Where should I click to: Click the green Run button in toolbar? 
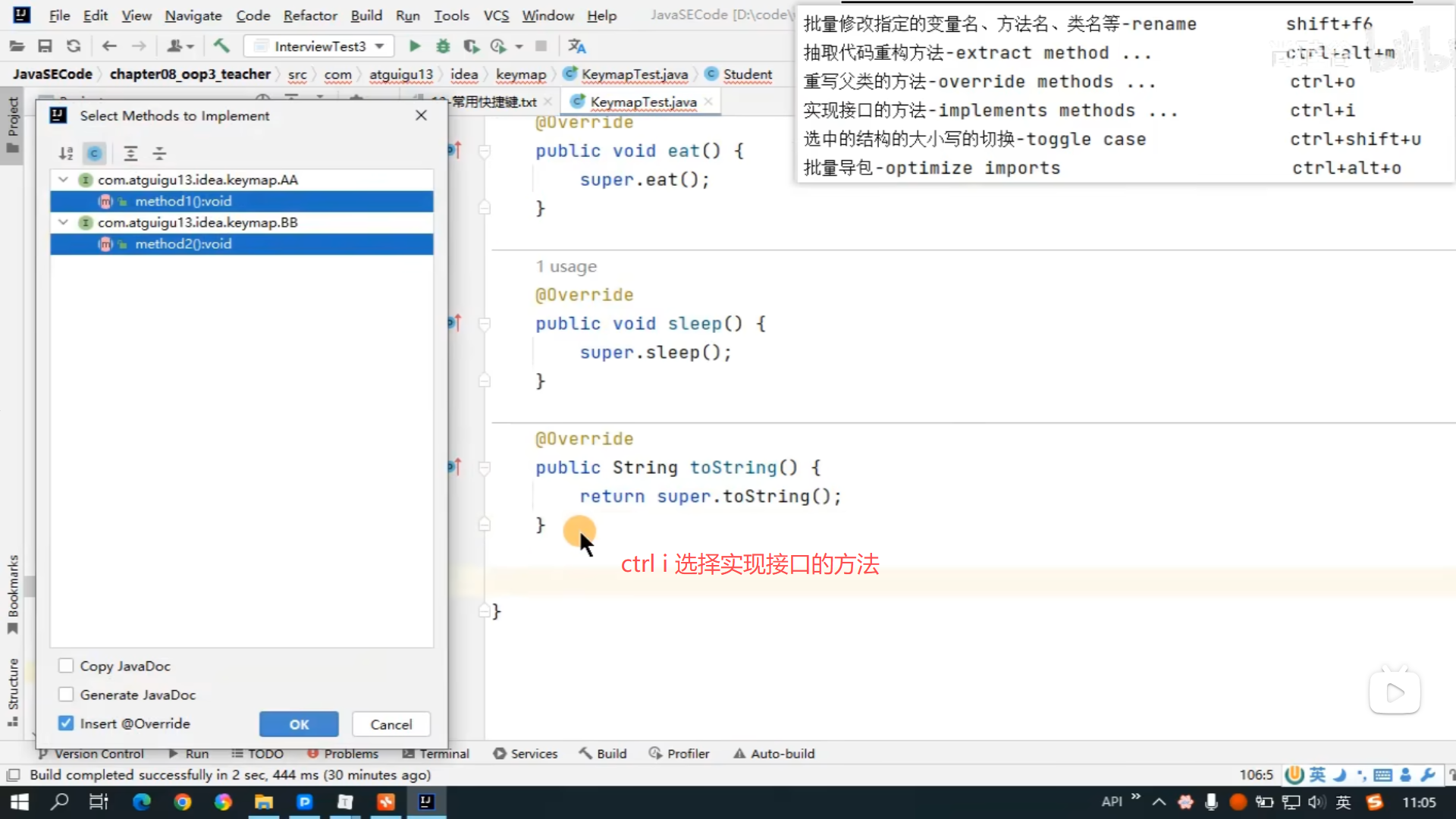click(x=414, y=46)
